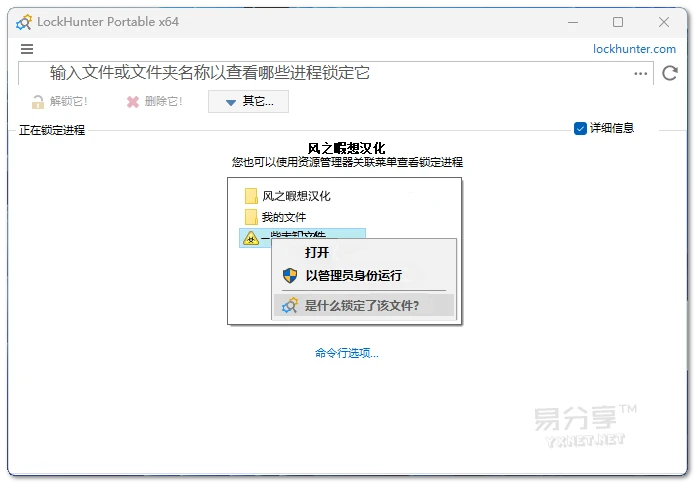Open the hamburger main menu
Image resolution: width=695 pixels, height=483 pixels.
27,49
